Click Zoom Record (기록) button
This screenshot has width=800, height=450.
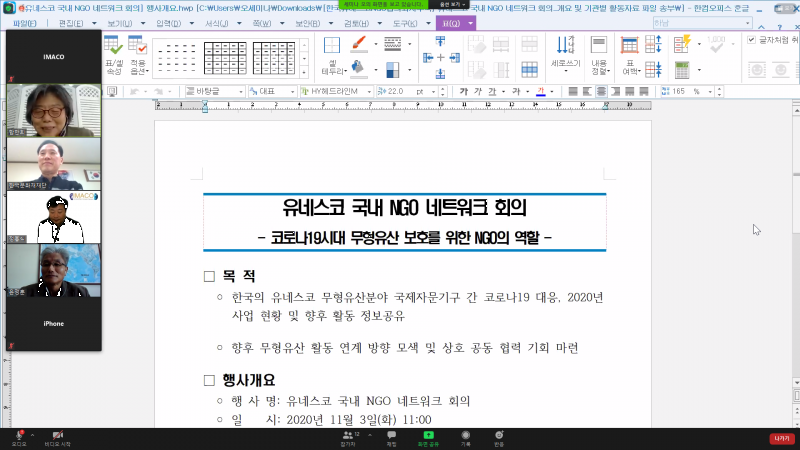465,438
